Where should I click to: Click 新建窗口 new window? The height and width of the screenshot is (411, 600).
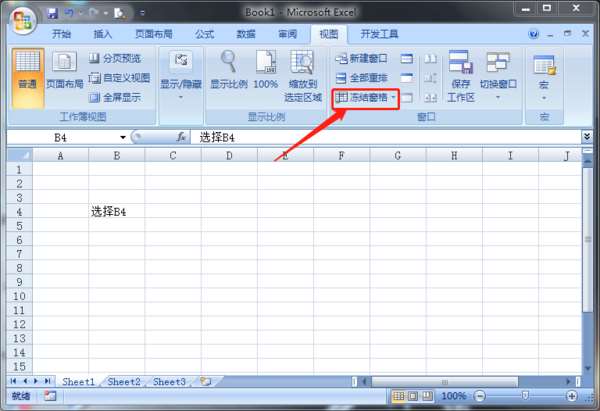click(362, 59)
